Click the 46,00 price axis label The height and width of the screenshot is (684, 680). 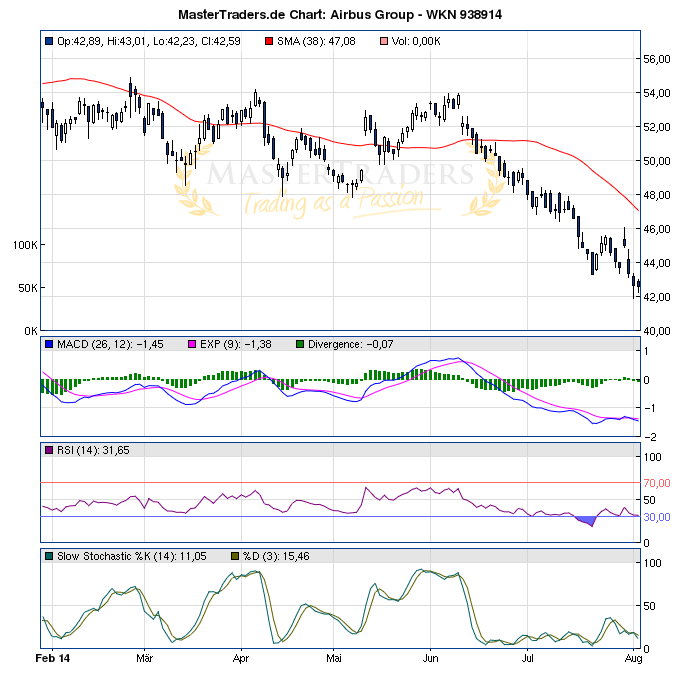coord(657,229)
